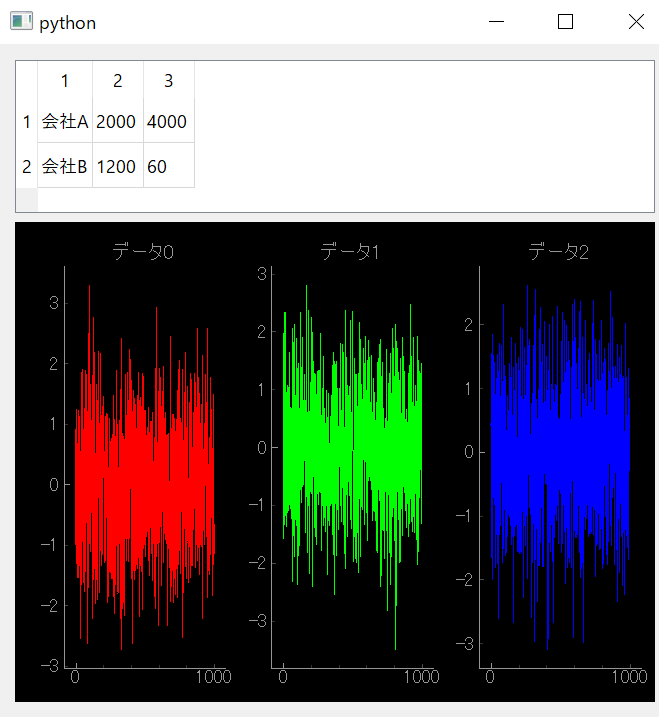659x717 pixels.
Task: Select column header 2 in table
Action: (118, 80)
